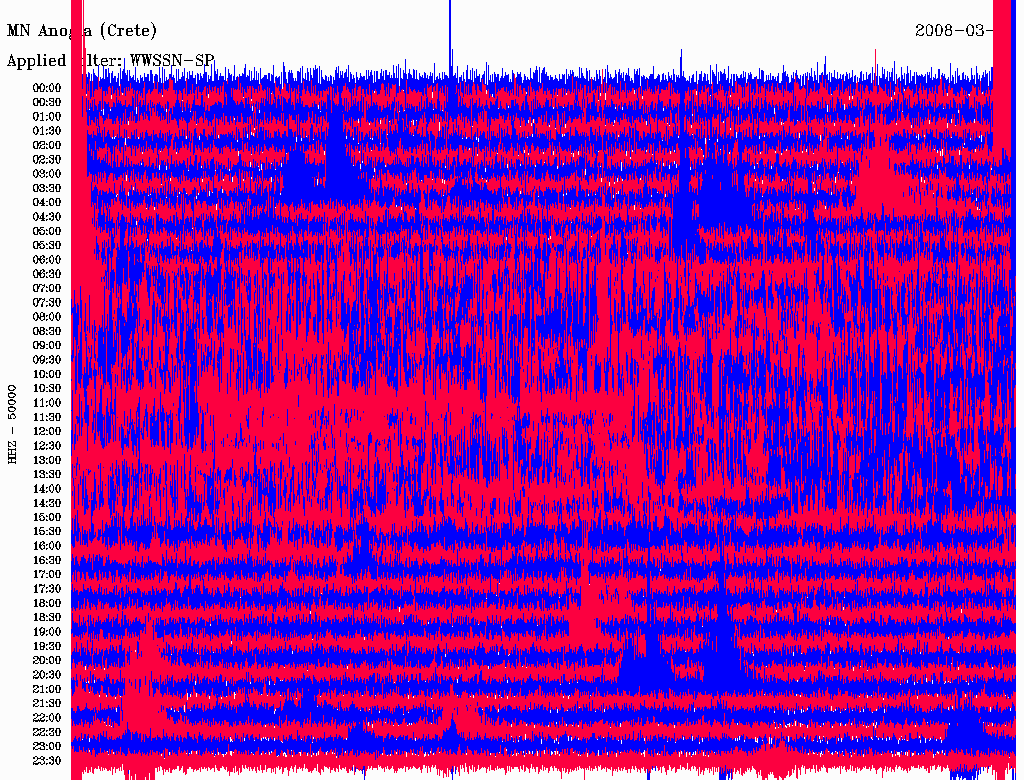Select the 16:30 time label

point(47,561)
